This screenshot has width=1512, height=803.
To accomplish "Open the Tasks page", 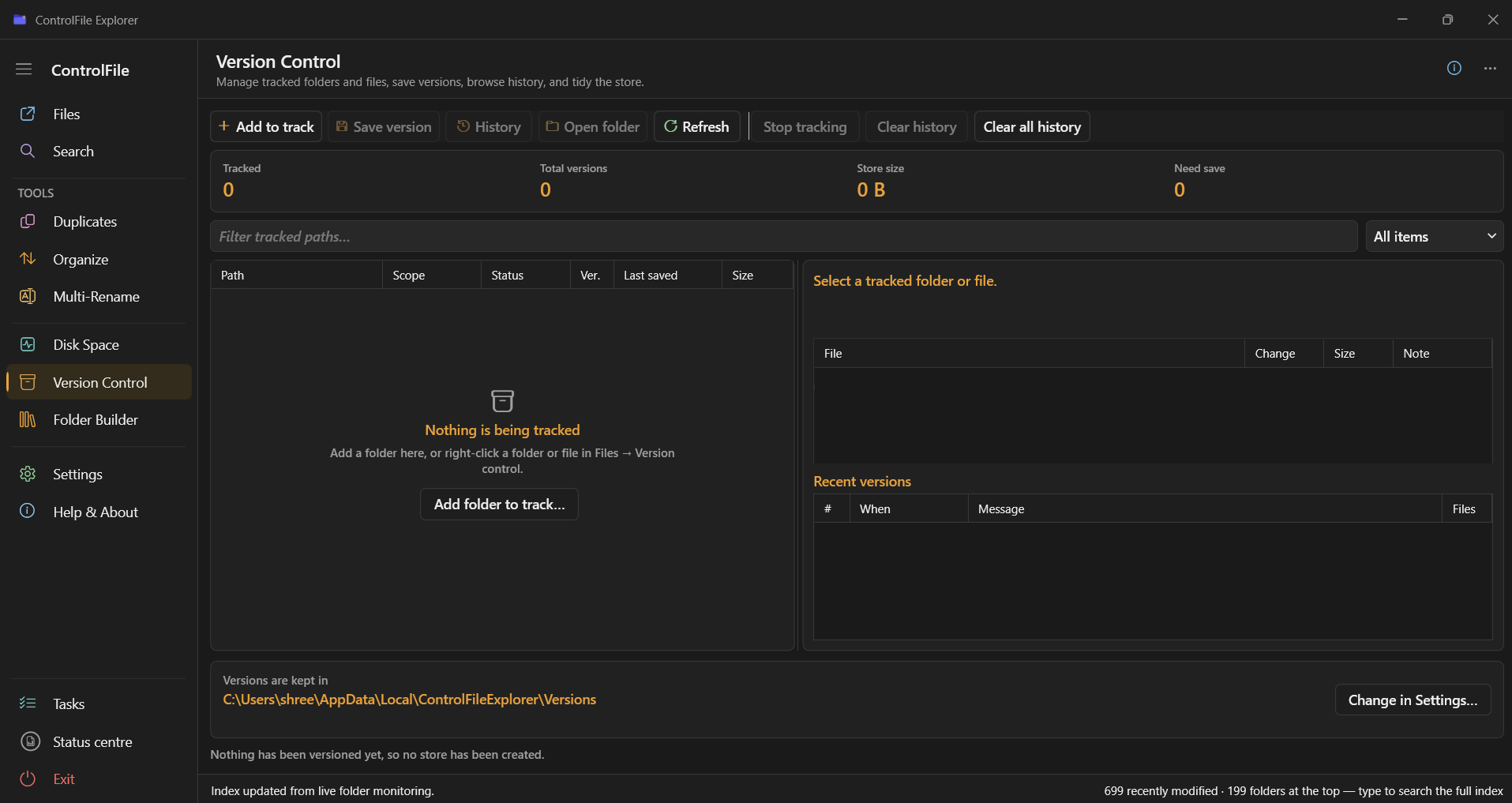I will click(99, 704).
